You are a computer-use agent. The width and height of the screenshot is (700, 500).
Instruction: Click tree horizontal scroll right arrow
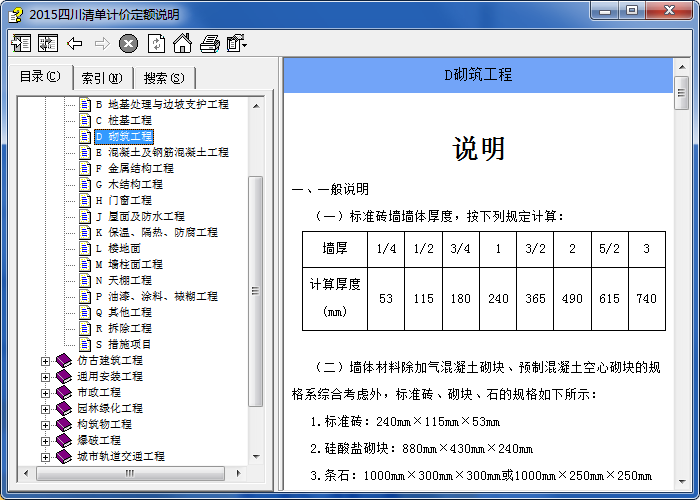(239, 473)
